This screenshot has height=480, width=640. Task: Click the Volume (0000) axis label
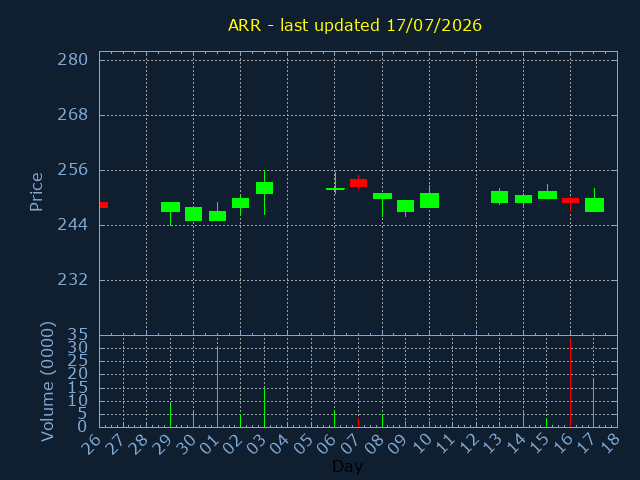tap(47, 381)
